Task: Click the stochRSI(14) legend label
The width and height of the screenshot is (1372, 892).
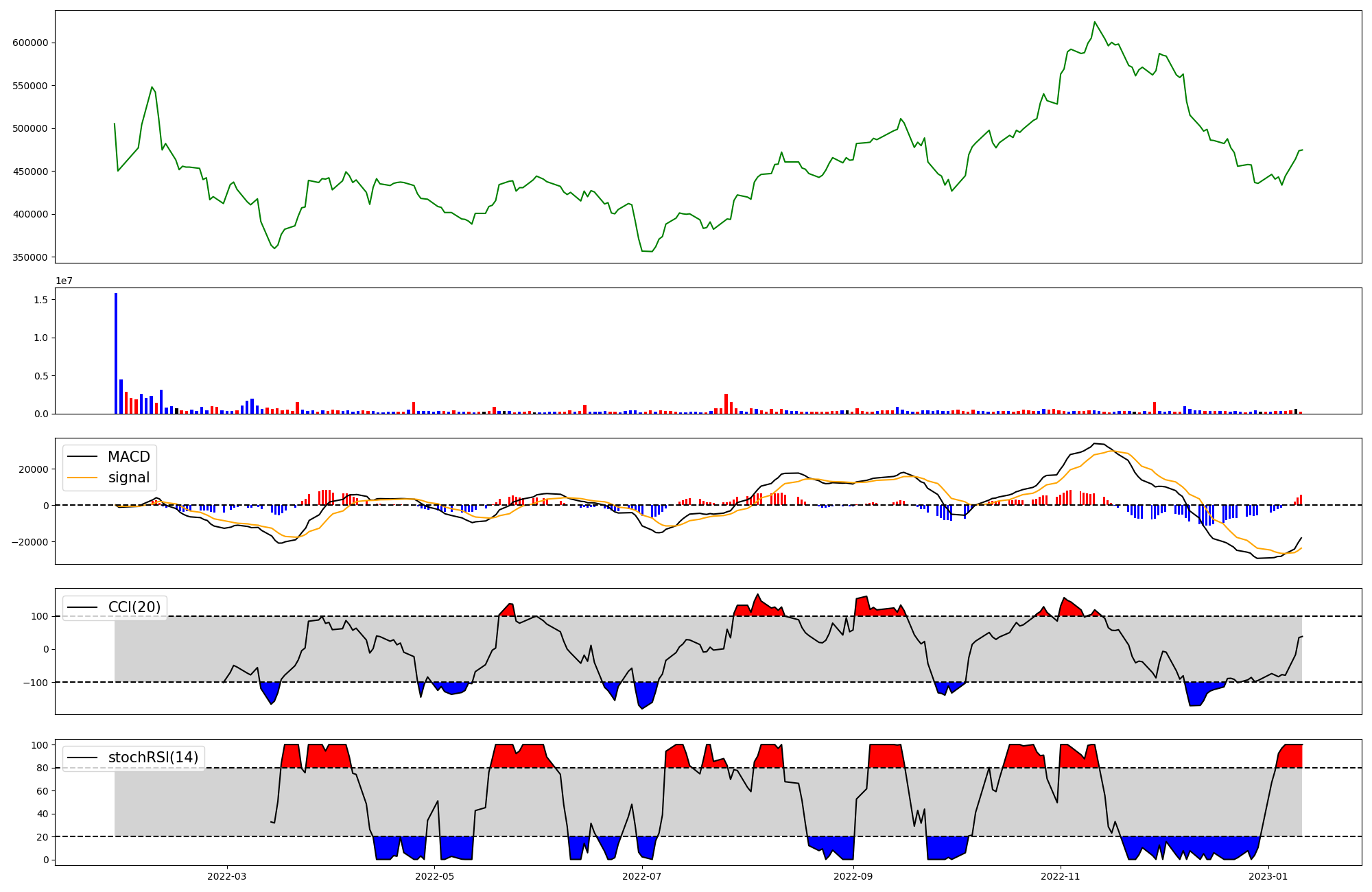Action: point(153,758)
